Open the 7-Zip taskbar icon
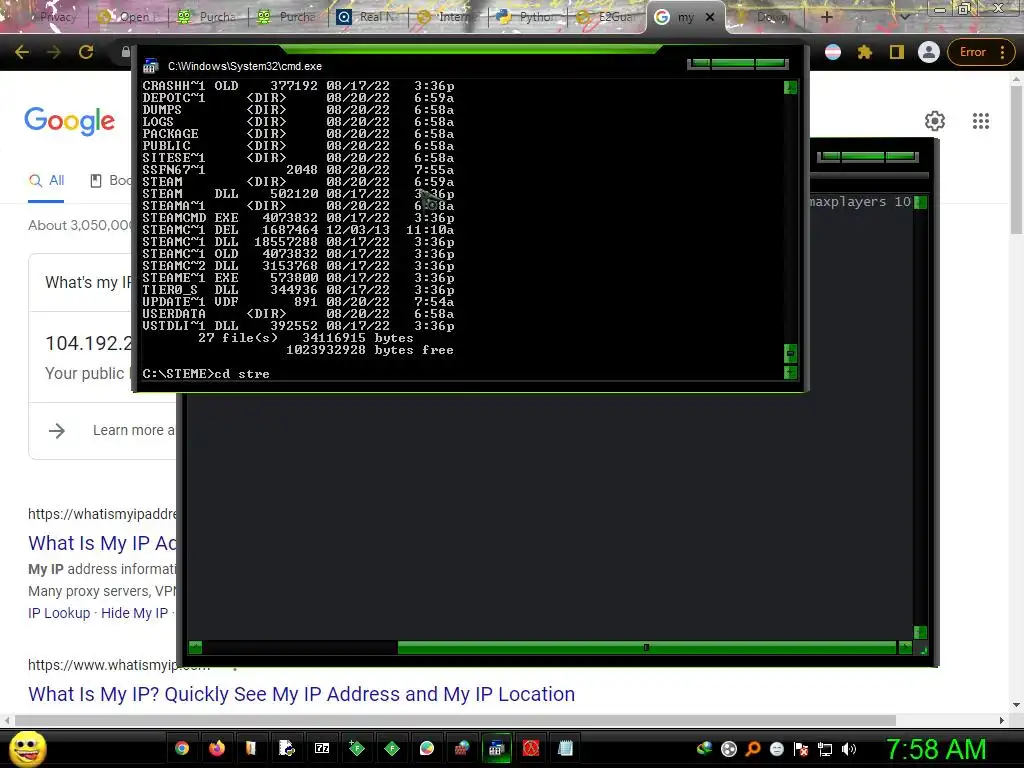The image size is (1024, 768). point(322,748)
